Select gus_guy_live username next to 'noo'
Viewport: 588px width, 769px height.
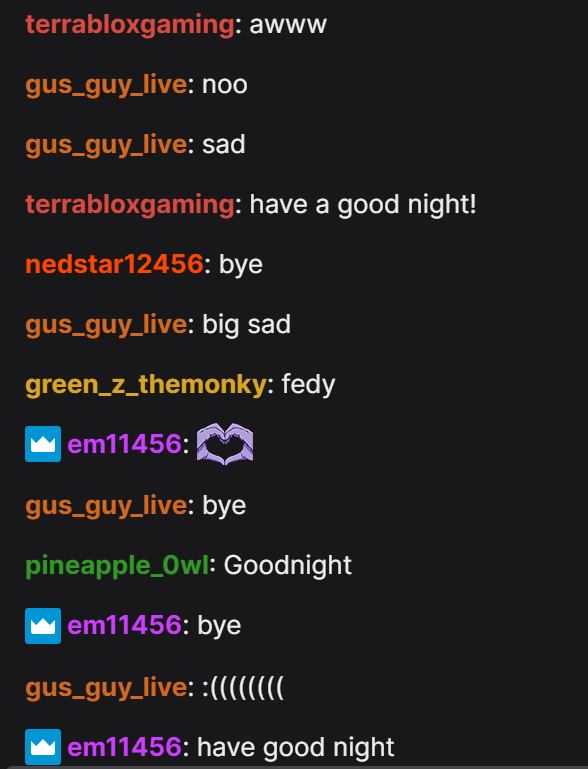[106, 85]
